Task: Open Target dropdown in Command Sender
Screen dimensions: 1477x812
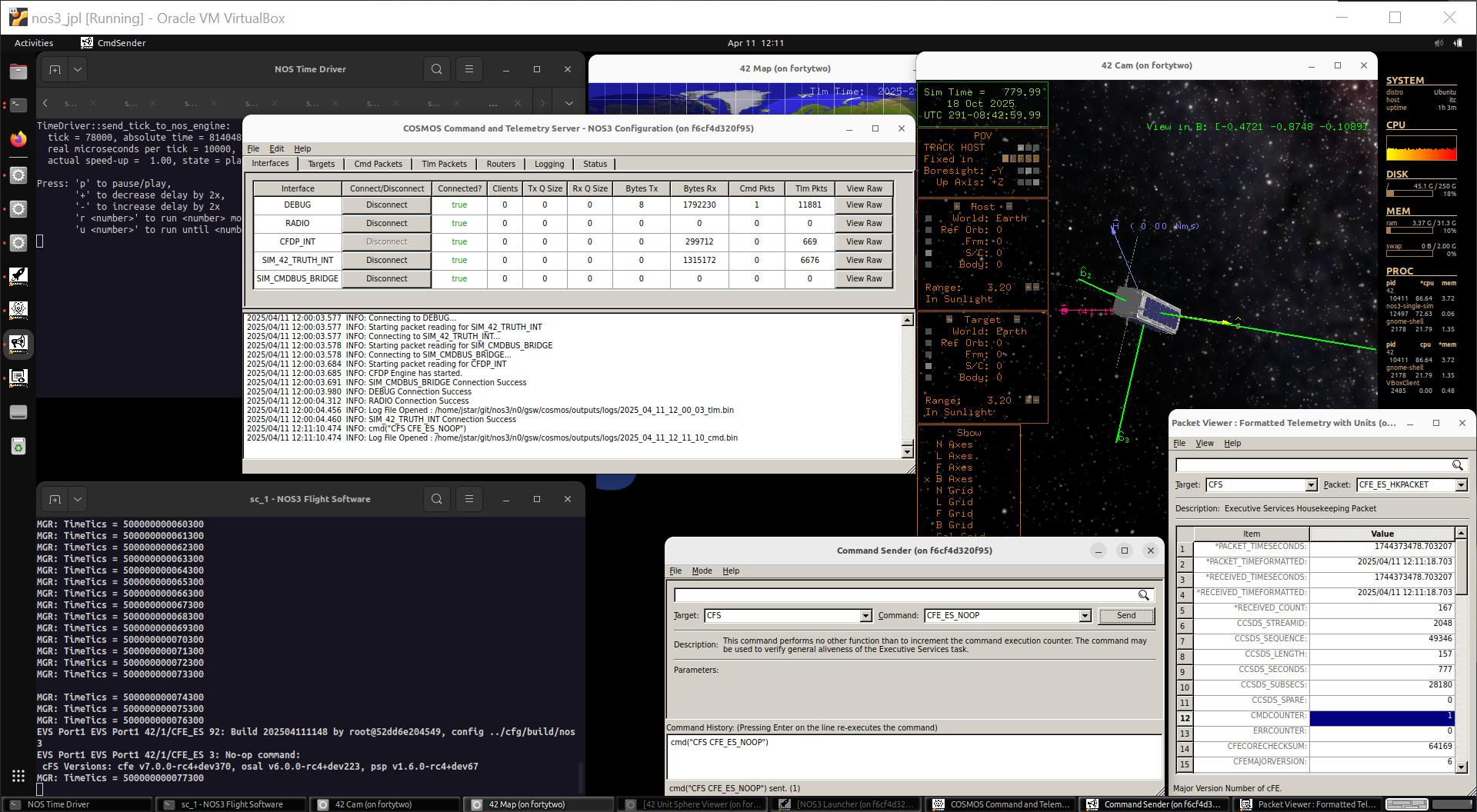Action: [865, 615]
